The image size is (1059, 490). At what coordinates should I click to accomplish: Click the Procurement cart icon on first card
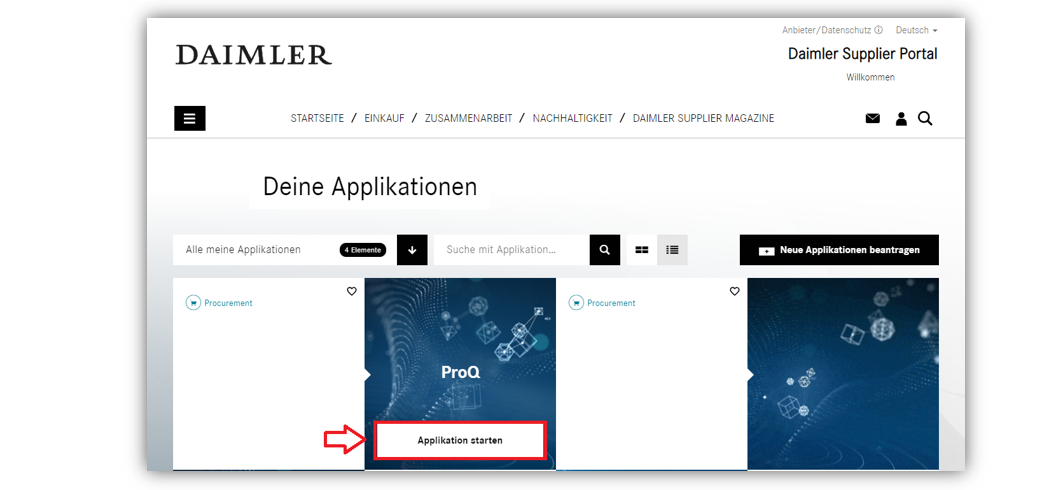tap(193, 303)
